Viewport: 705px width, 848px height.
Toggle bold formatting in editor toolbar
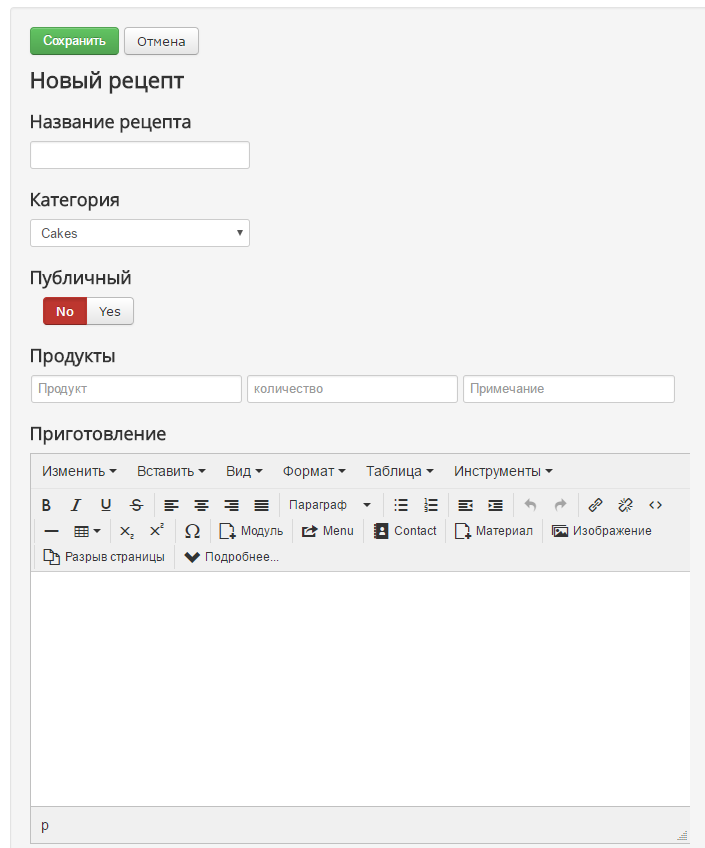pos(46,505)
